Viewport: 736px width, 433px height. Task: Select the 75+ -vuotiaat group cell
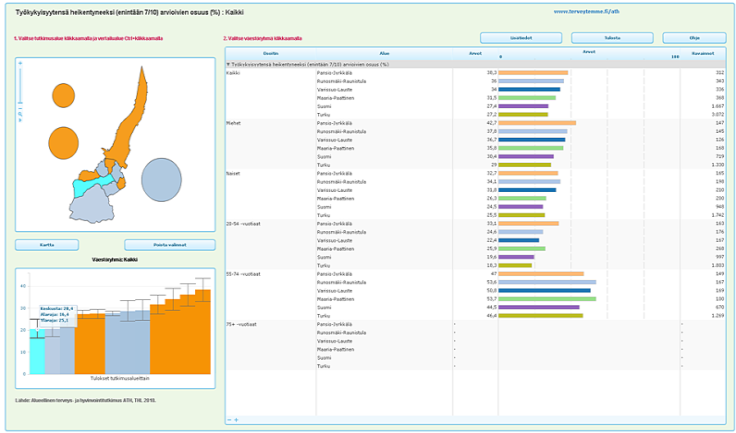241,324
